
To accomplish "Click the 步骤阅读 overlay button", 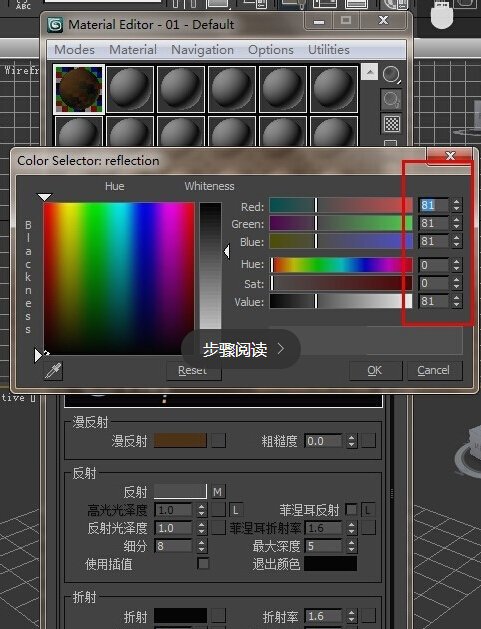I will (x=241, y=349).
